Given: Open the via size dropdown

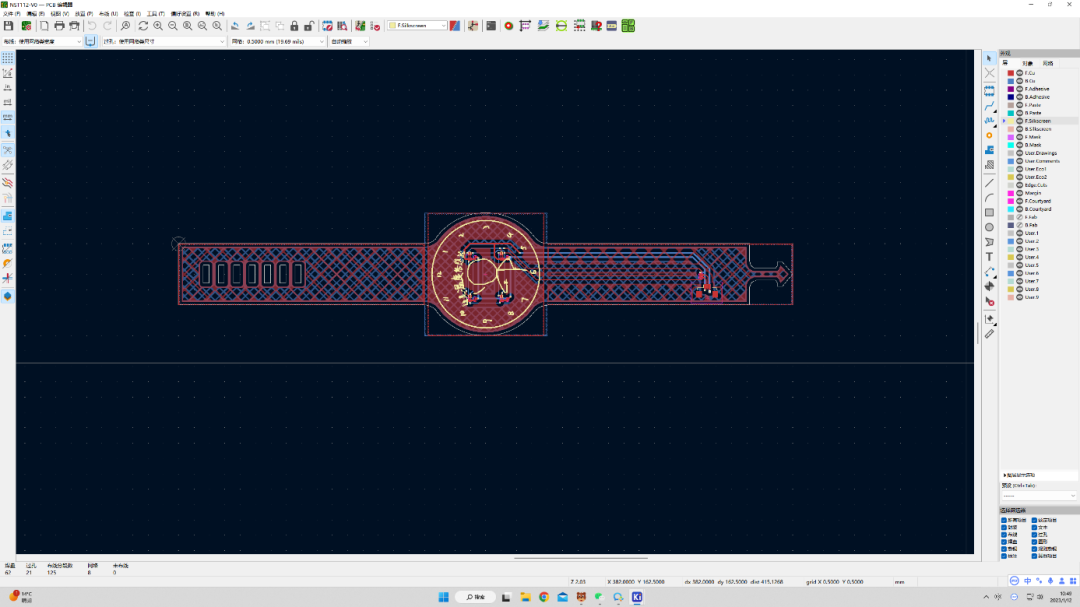Looking at the screenshot, I should pyautogui.click(x=164, y=41).
